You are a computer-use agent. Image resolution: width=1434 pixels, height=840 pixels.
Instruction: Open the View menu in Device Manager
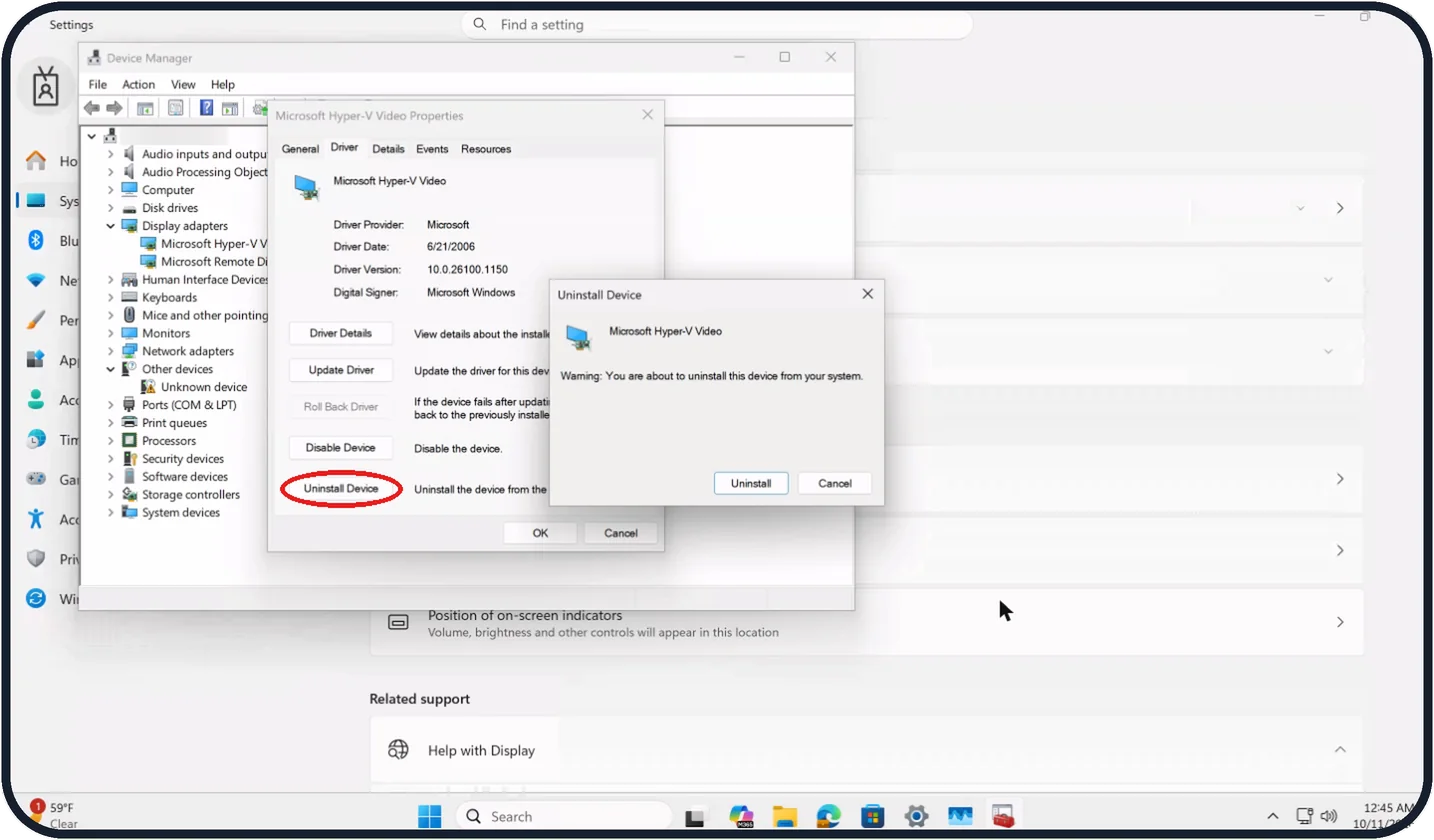point(183,85)
